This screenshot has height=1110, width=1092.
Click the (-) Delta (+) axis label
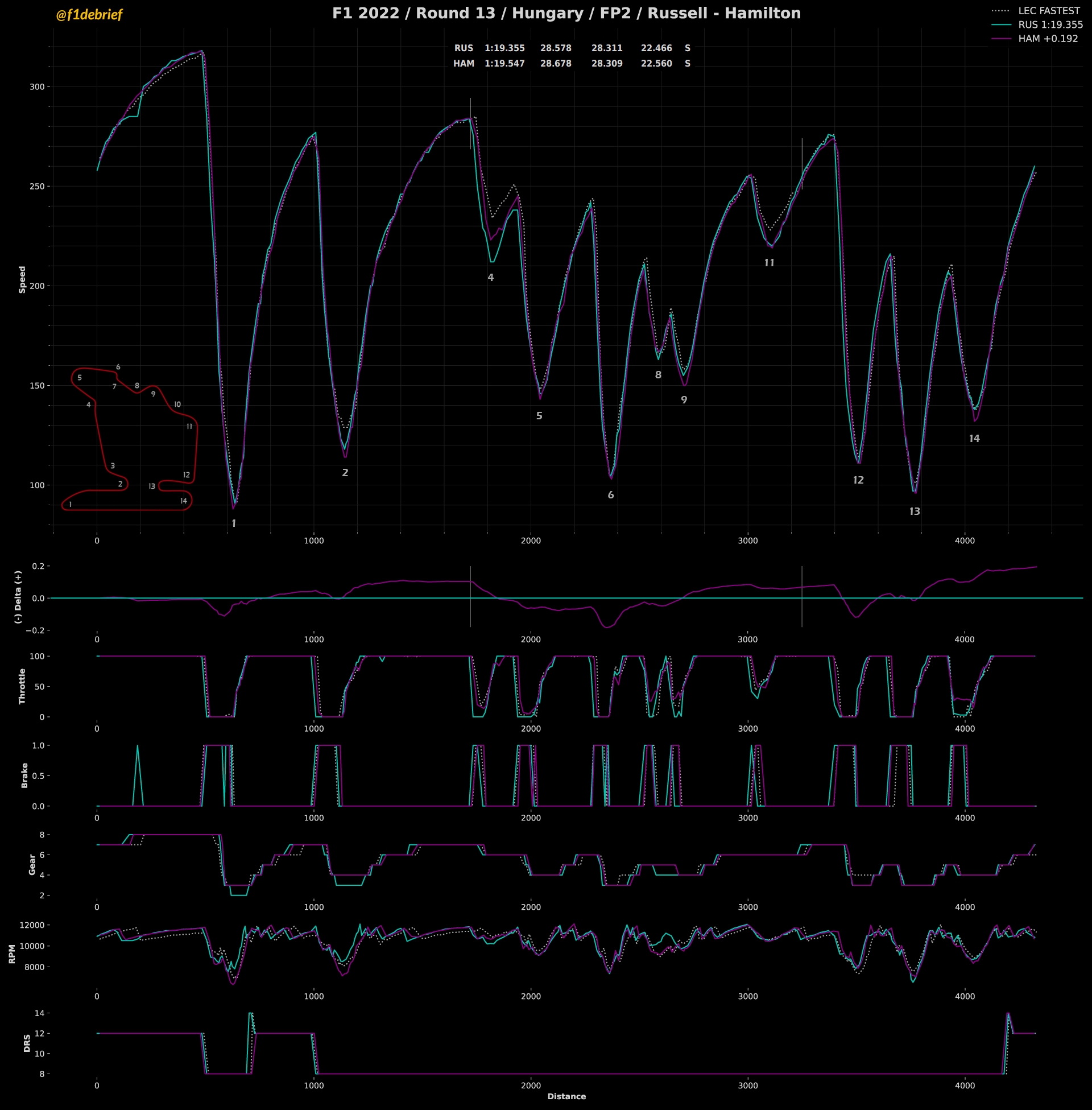pyautogui.click(x=18, y=597)
